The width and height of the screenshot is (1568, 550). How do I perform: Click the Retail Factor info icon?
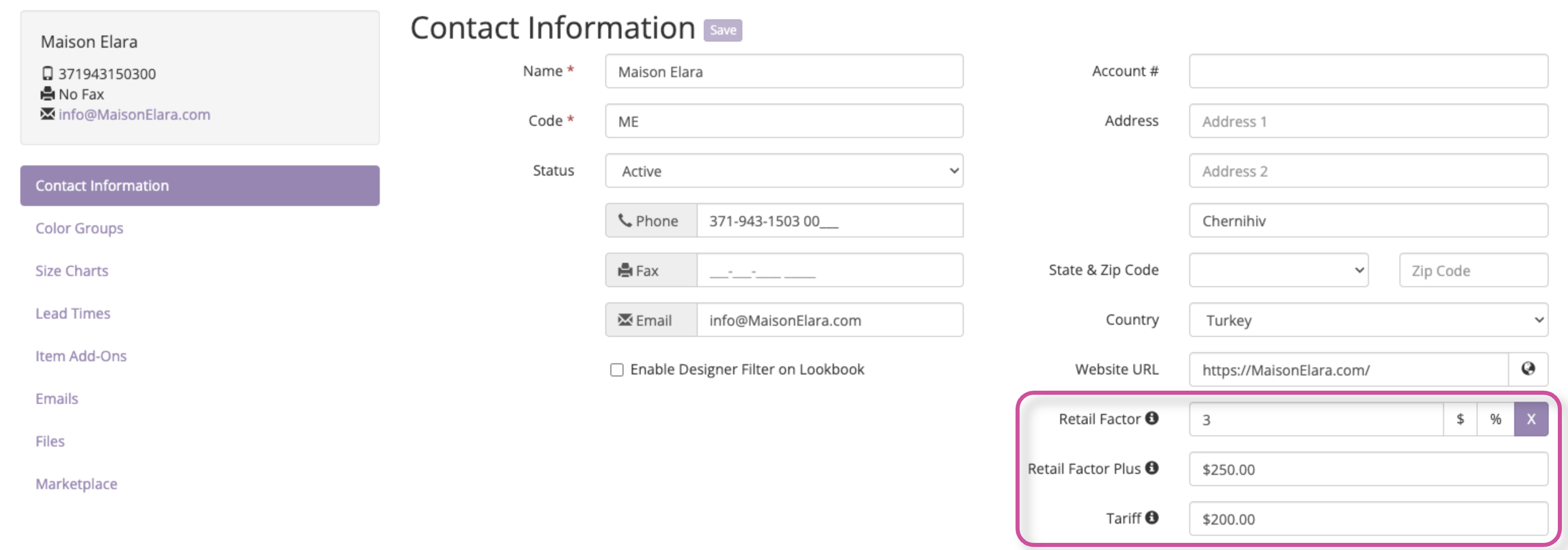click(1152, 418)
